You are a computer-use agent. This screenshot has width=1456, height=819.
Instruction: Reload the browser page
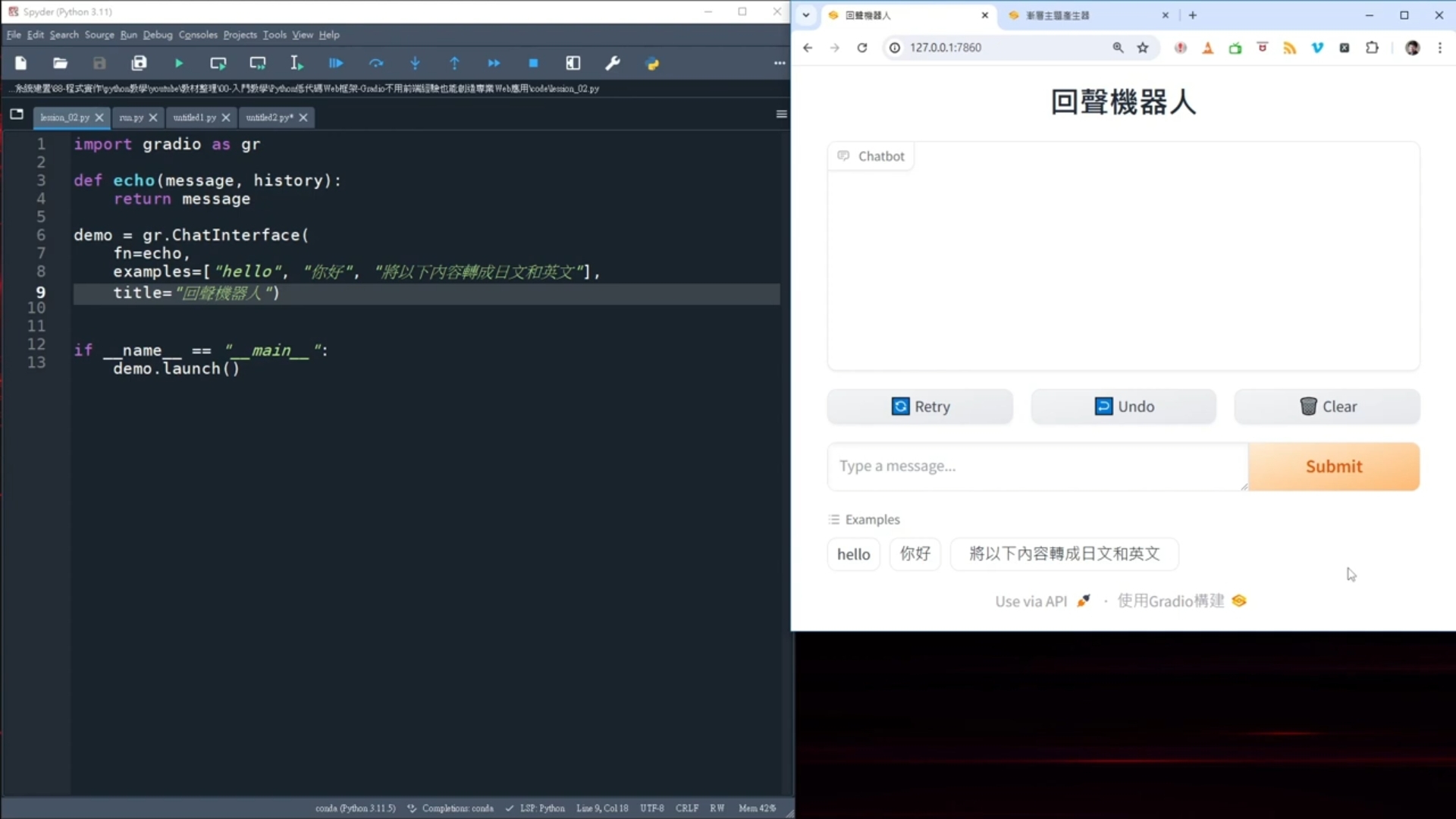pyautogui.click(x=862, y=48)
